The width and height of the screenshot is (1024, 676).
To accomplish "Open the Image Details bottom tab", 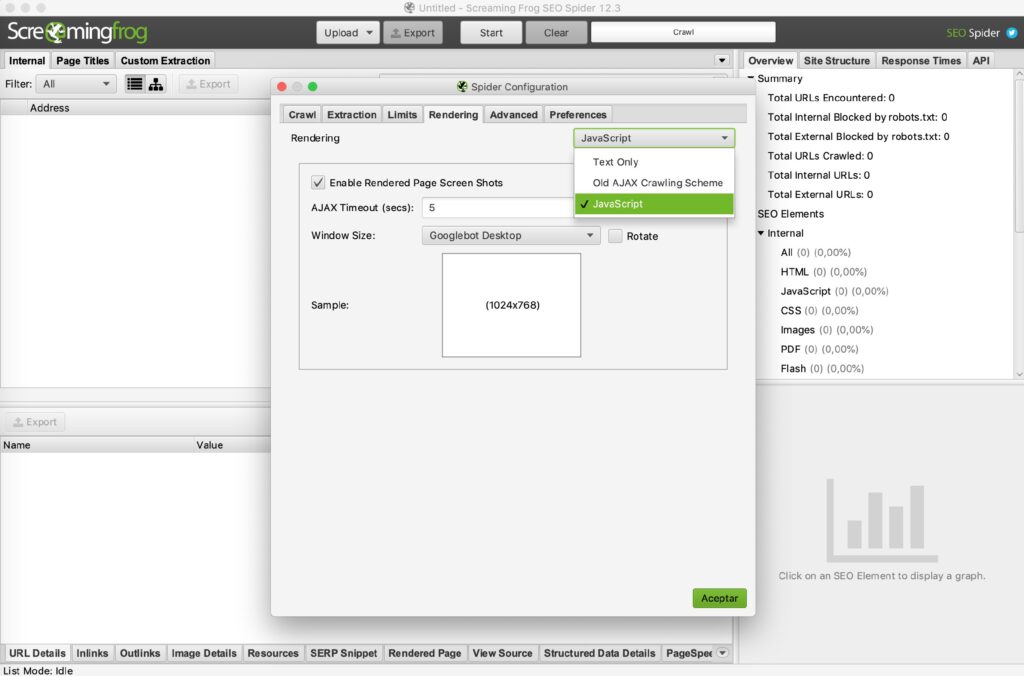I will [x=204, y=652].
